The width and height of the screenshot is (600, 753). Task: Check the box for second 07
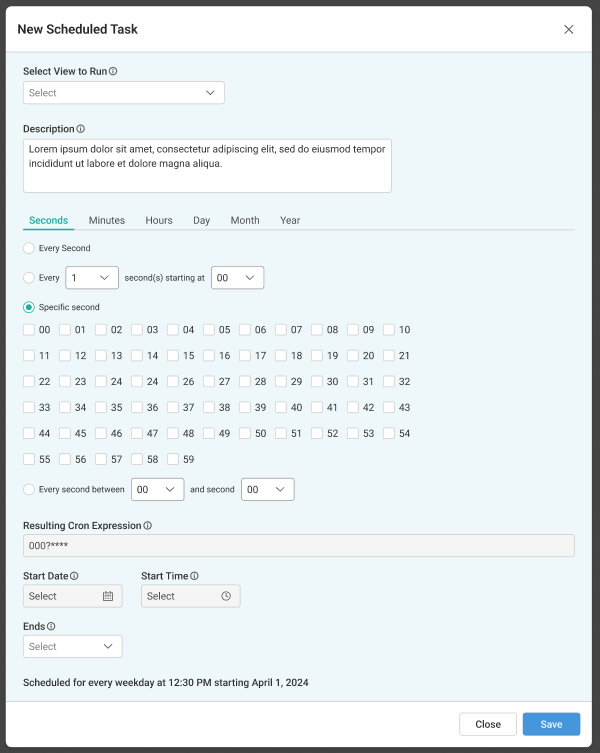[x=281, y=330]
